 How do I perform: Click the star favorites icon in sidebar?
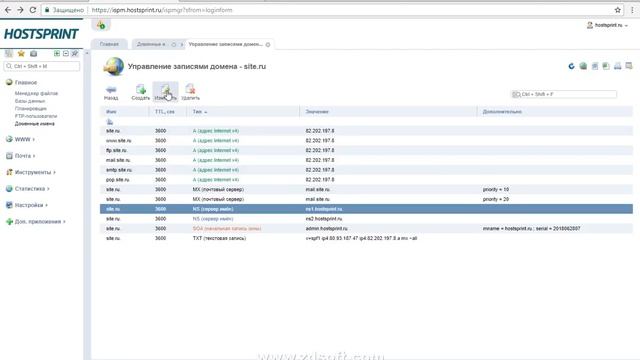click(21, 53)
